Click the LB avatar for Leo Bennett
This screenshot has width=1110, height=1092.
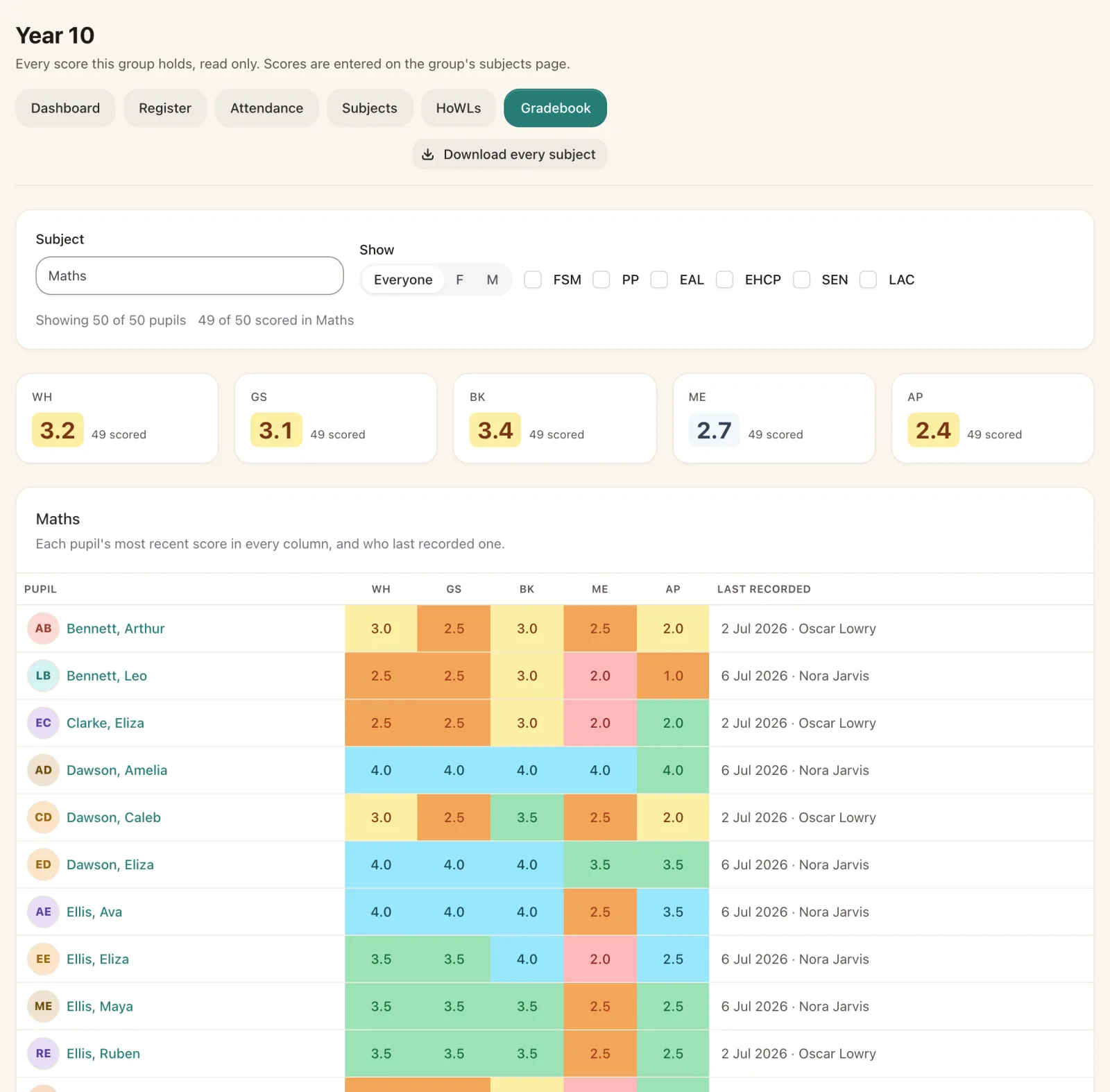click(x=43, y=676)
